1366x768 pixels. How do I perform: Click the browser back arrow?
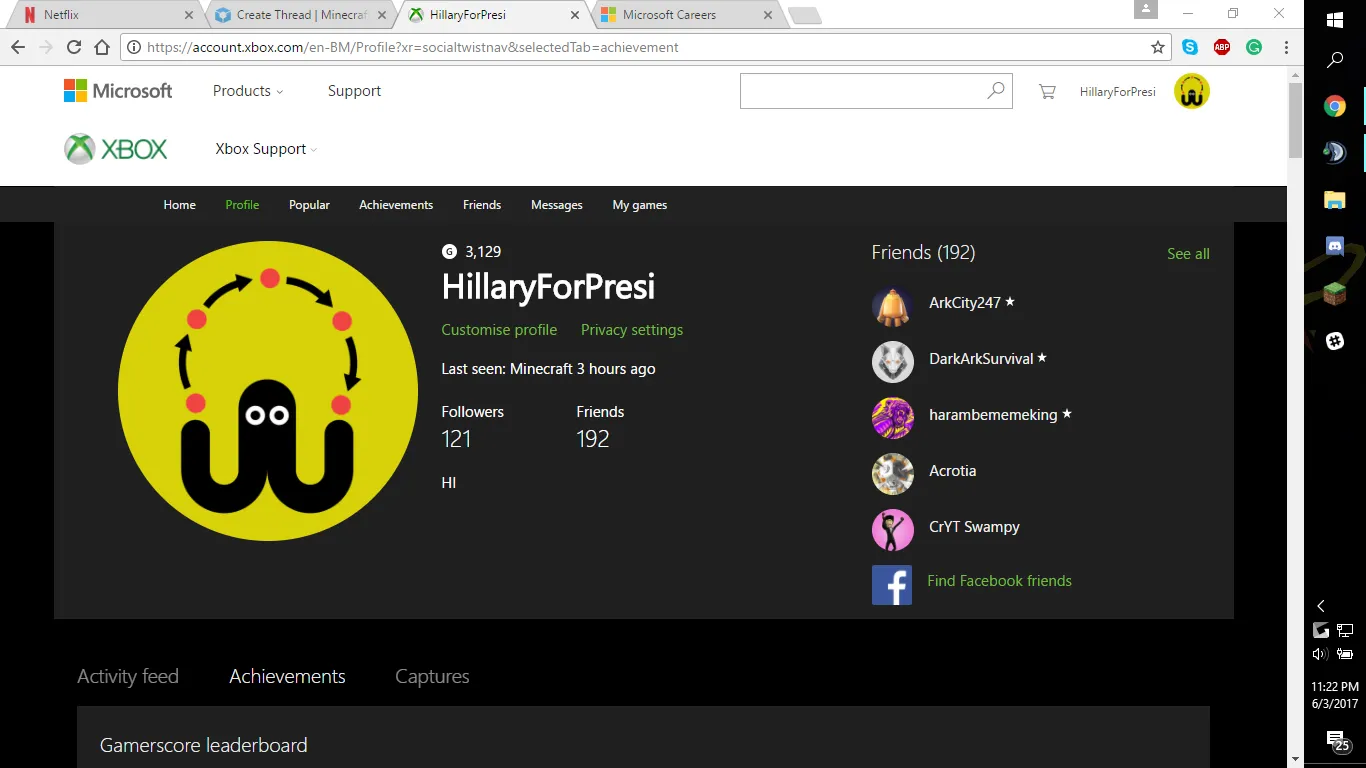coord(17,47)
